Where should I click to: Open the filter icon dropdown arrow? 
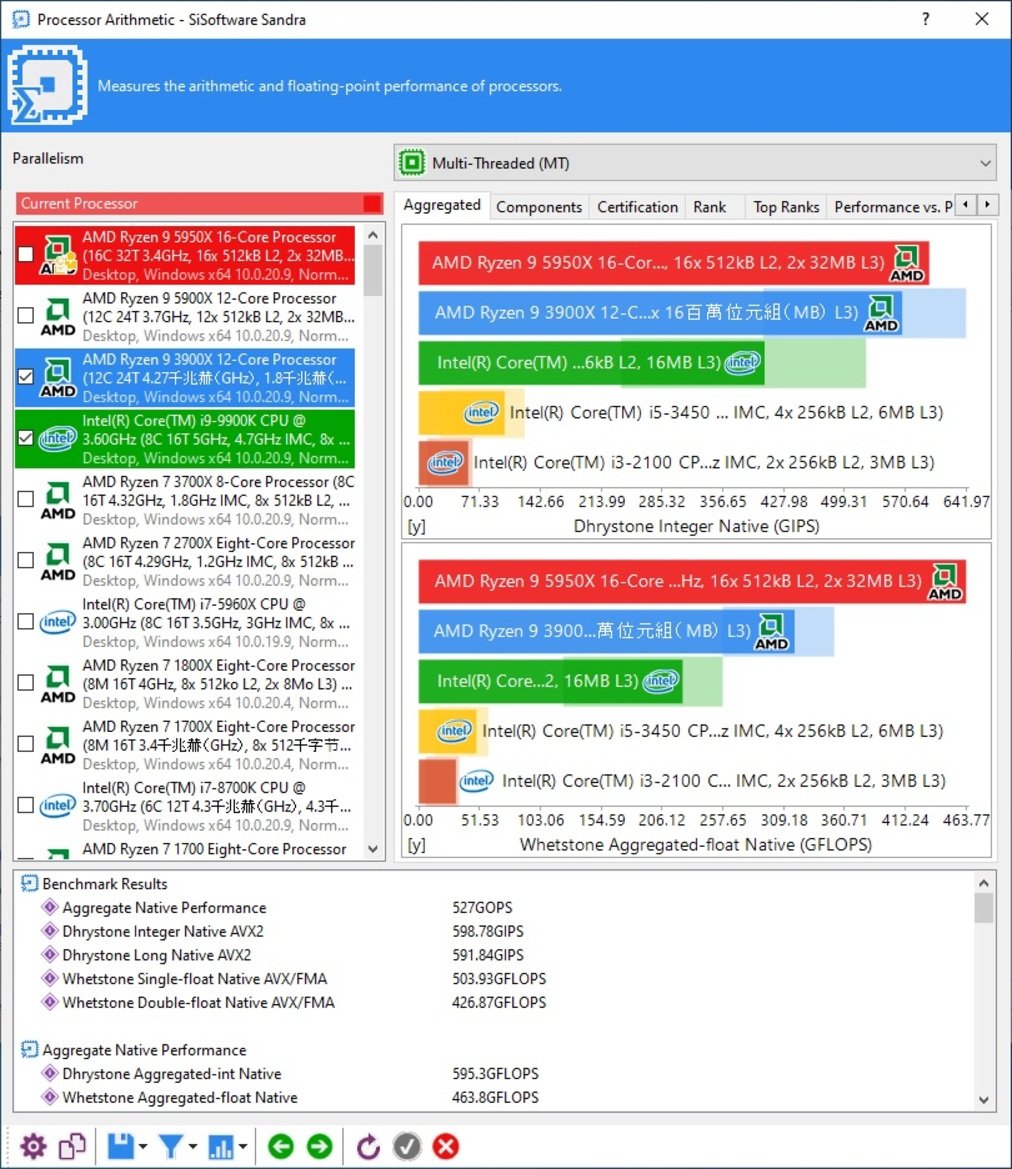[192, 1147]
